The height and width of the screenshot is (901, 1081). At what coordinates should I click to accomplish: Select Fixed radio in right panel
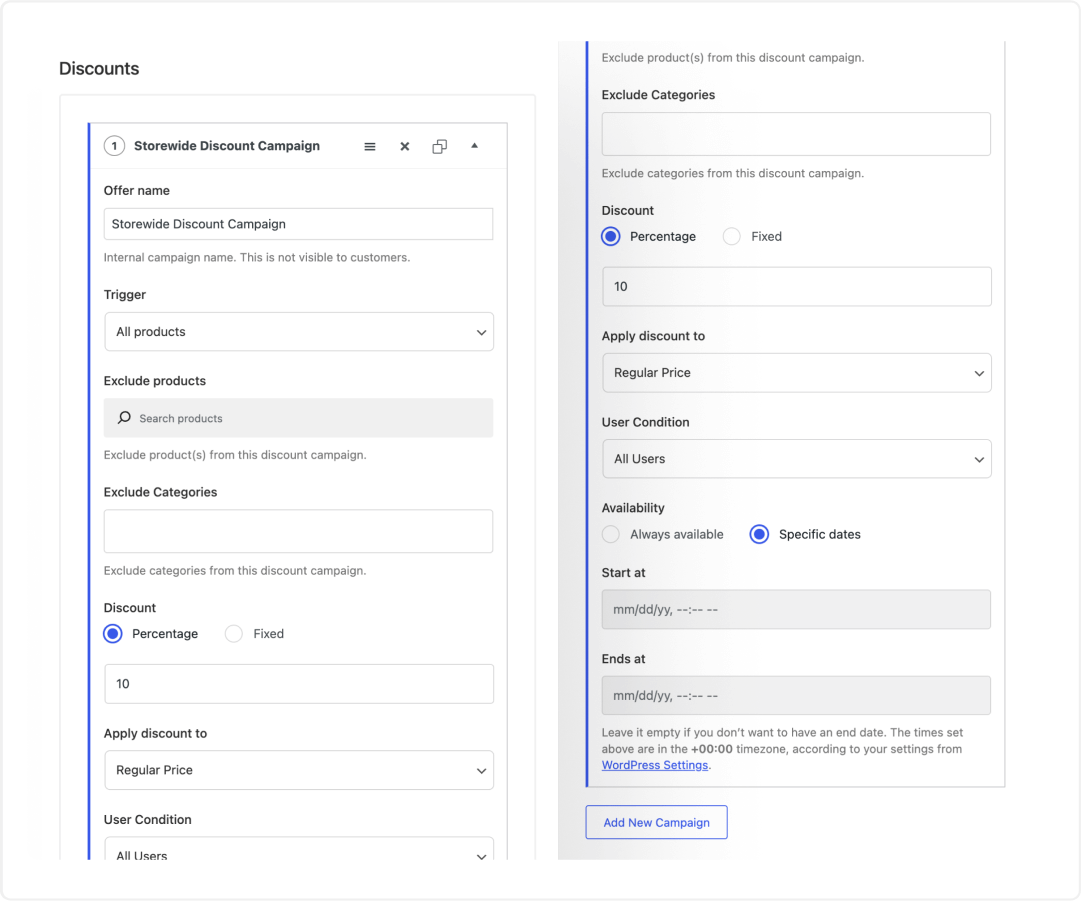[x=731, y=236]
